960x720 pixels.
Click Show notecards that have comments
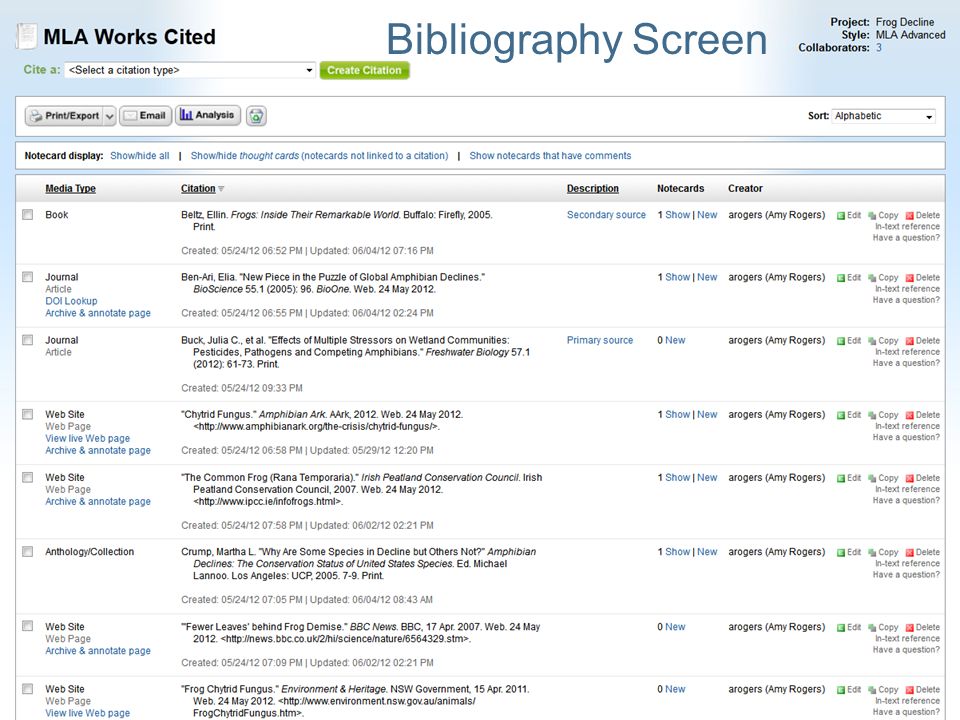(550, 156)
